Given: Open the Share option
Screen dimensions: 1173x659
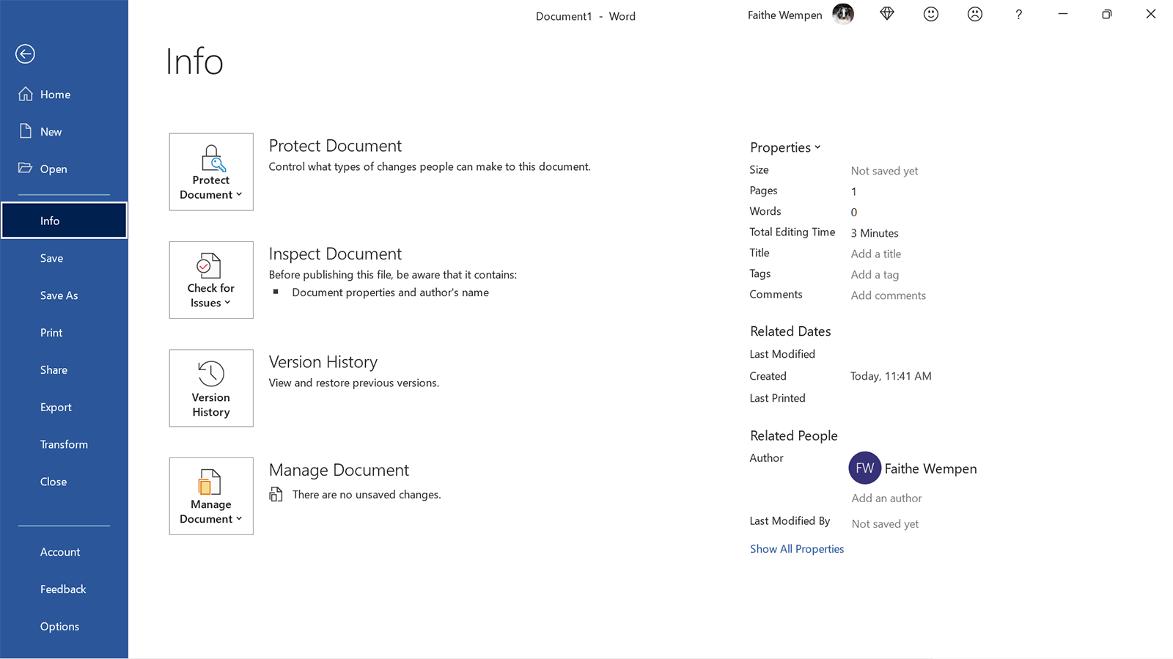Looking at the screenshot, I should (64, 370).
